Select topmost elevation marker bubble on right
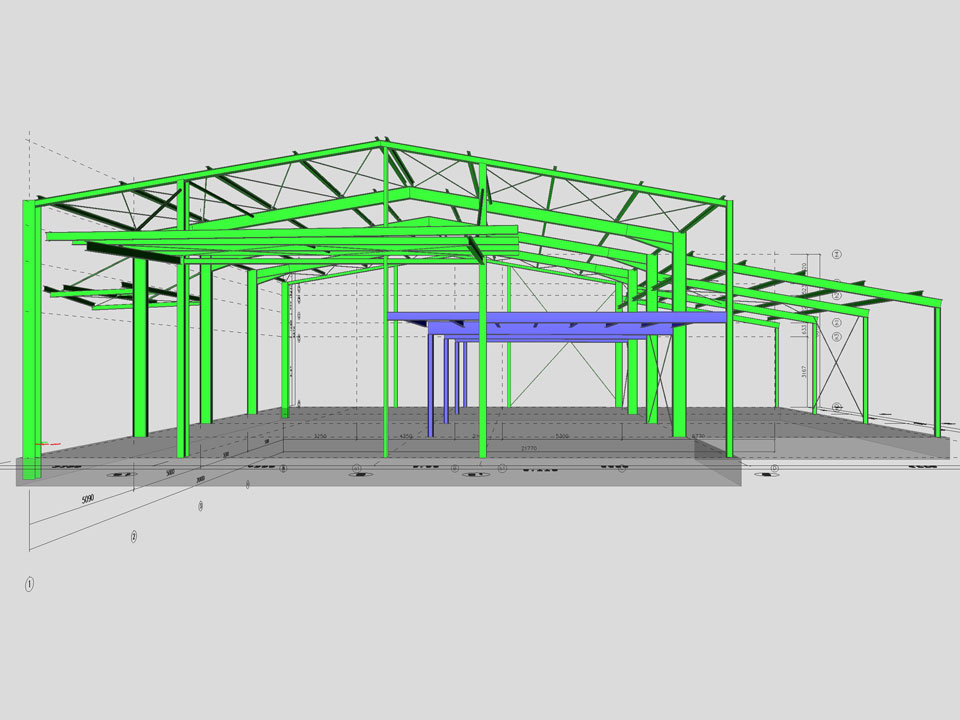This screenshot has height=720, width=960. click(836, 254)
